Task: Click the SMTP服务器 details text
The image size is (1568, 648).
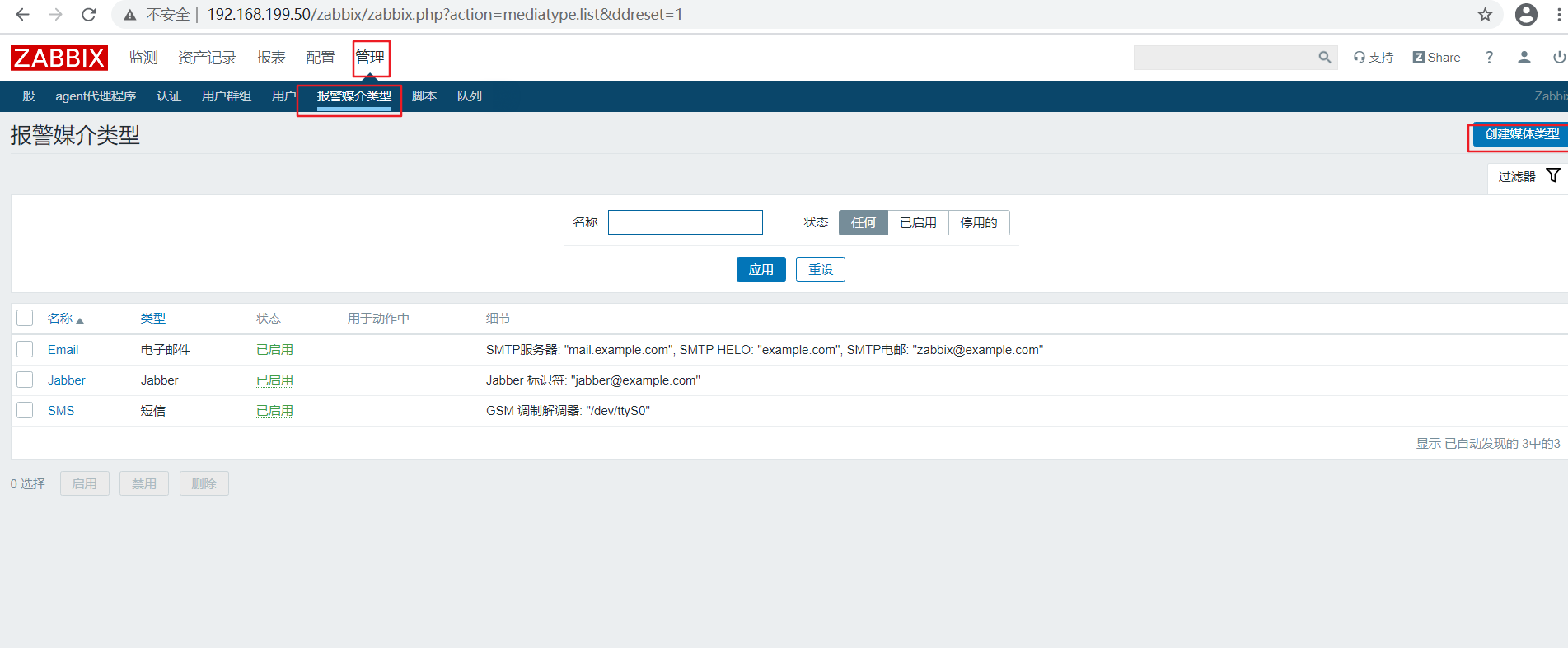Action: pyautogui.click(x=765, y=350)
